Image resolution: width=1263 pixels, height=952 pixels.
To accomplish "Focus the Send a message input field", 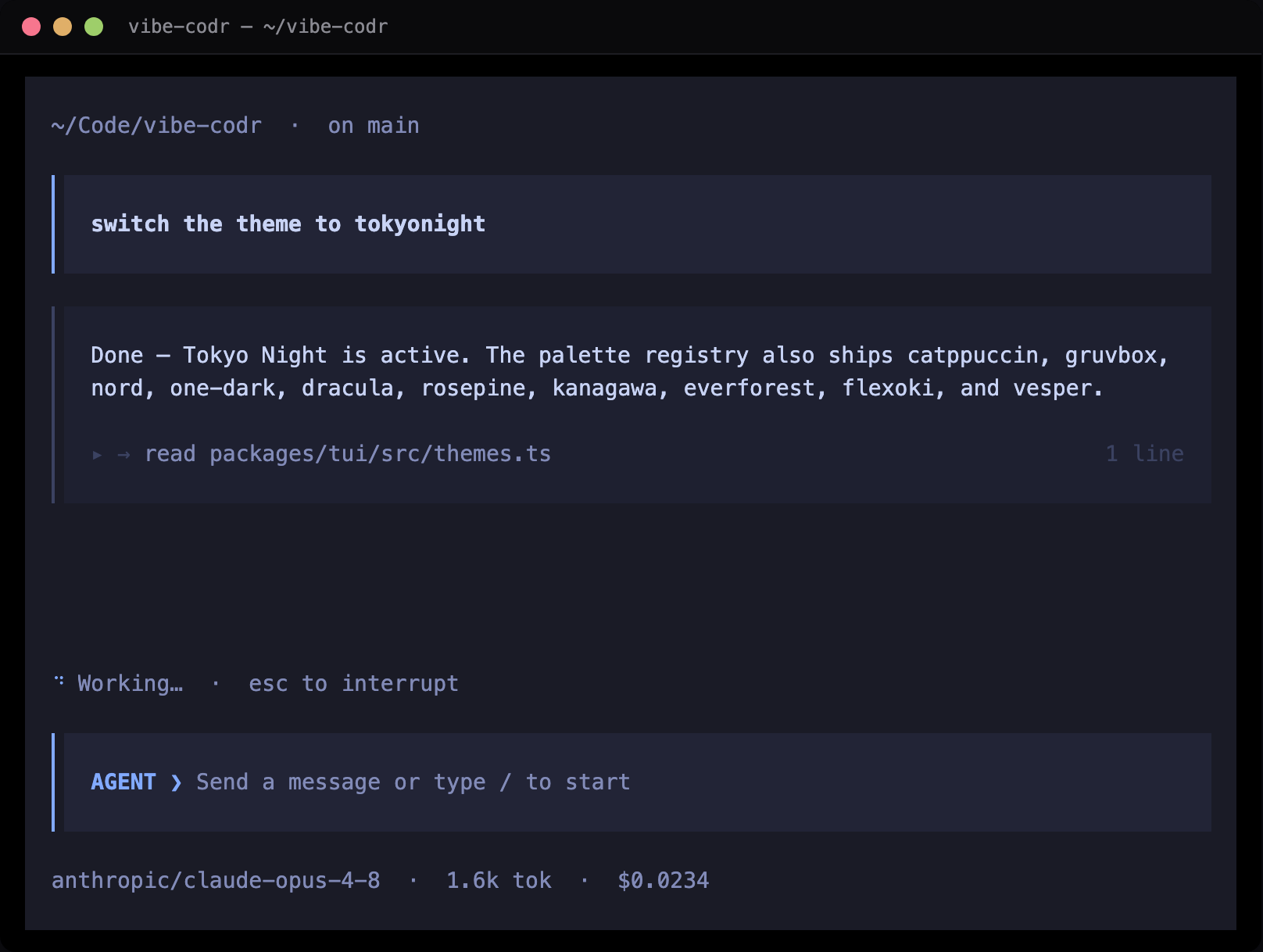I will pos(637,782).
